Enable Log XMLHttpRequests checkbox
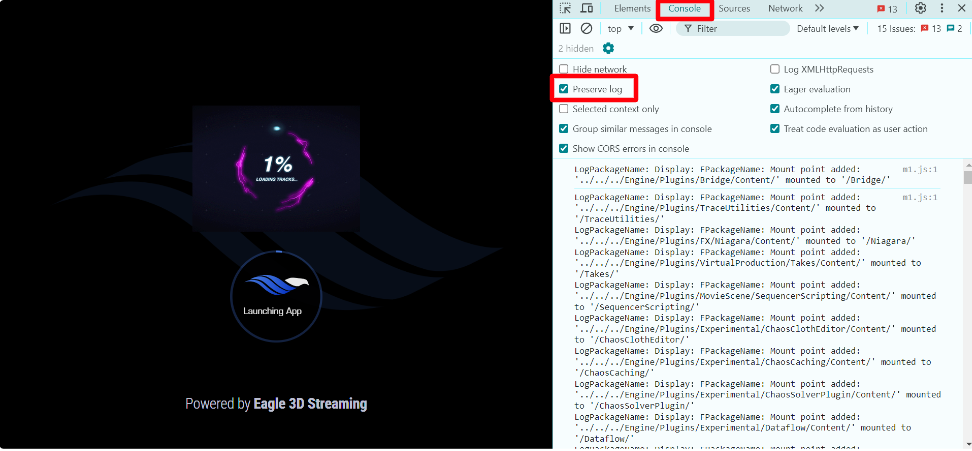 775,69
